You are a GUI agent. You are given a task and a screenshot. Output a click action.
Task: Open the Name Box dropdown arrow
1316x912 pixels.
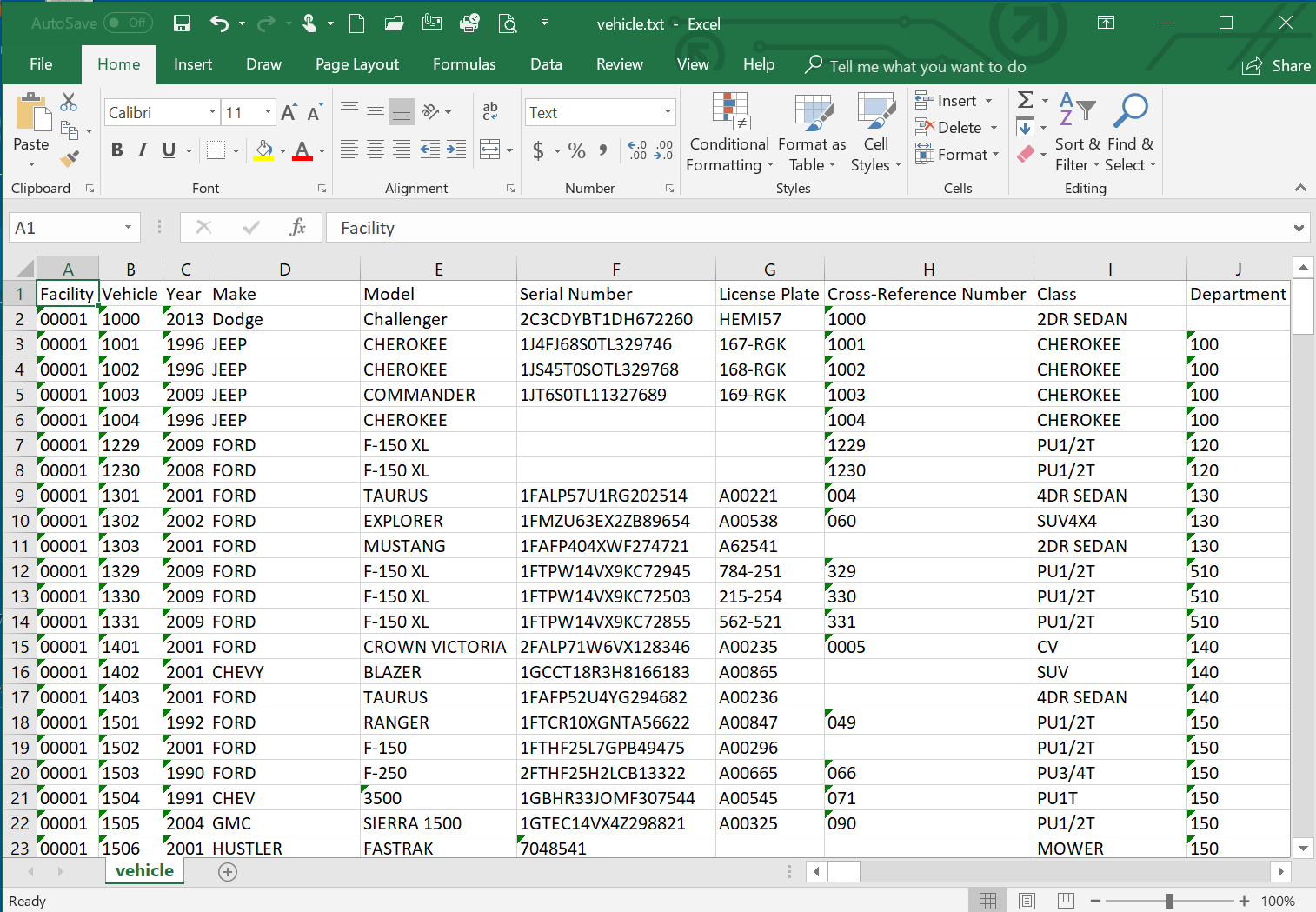point(128,228)
